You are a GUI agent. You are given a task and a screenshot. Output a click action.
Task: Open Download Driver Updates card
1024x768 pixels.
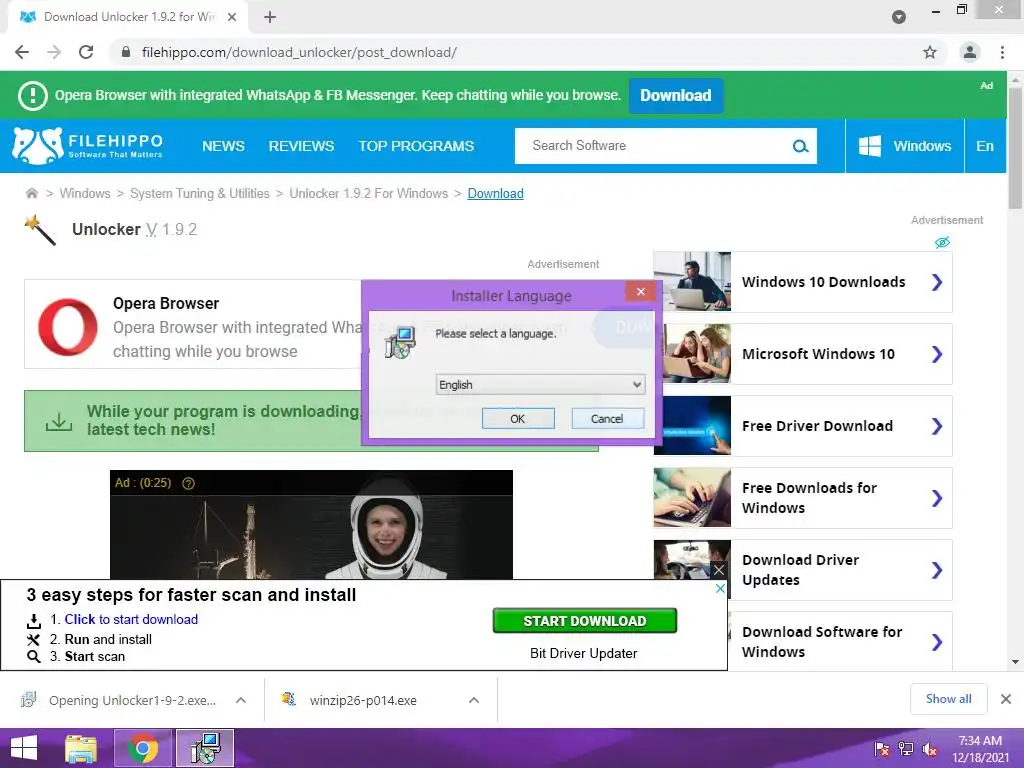[803, 569]
